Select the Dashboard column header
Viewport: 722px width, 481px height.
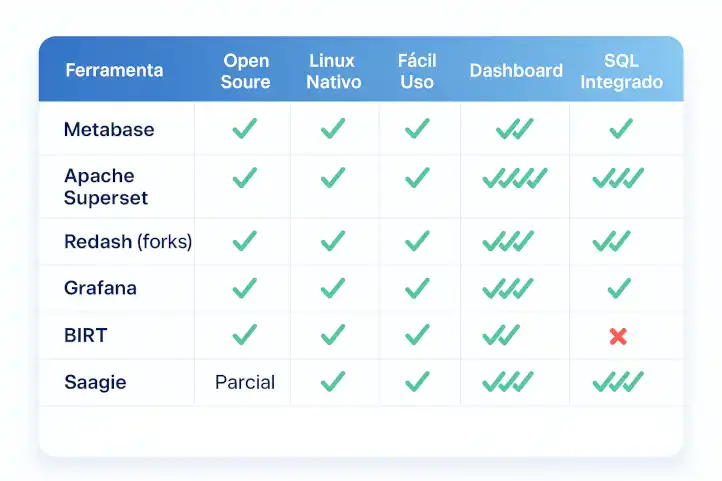[516, 70]
